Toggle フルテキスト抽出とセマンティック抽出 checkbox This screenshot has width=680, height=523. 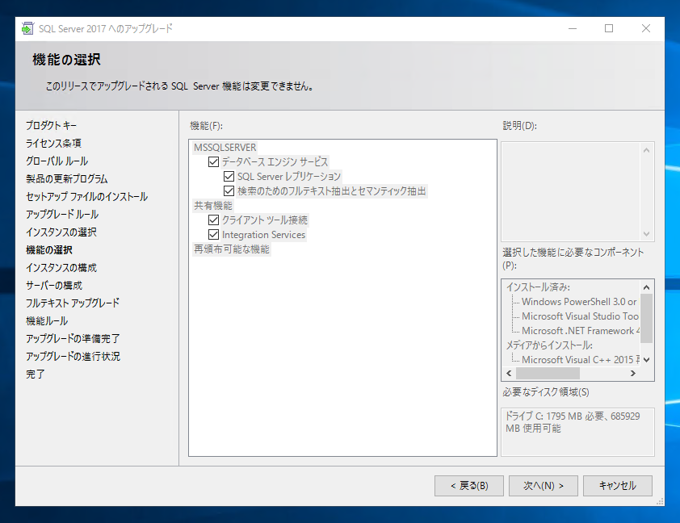click(229, 191)
